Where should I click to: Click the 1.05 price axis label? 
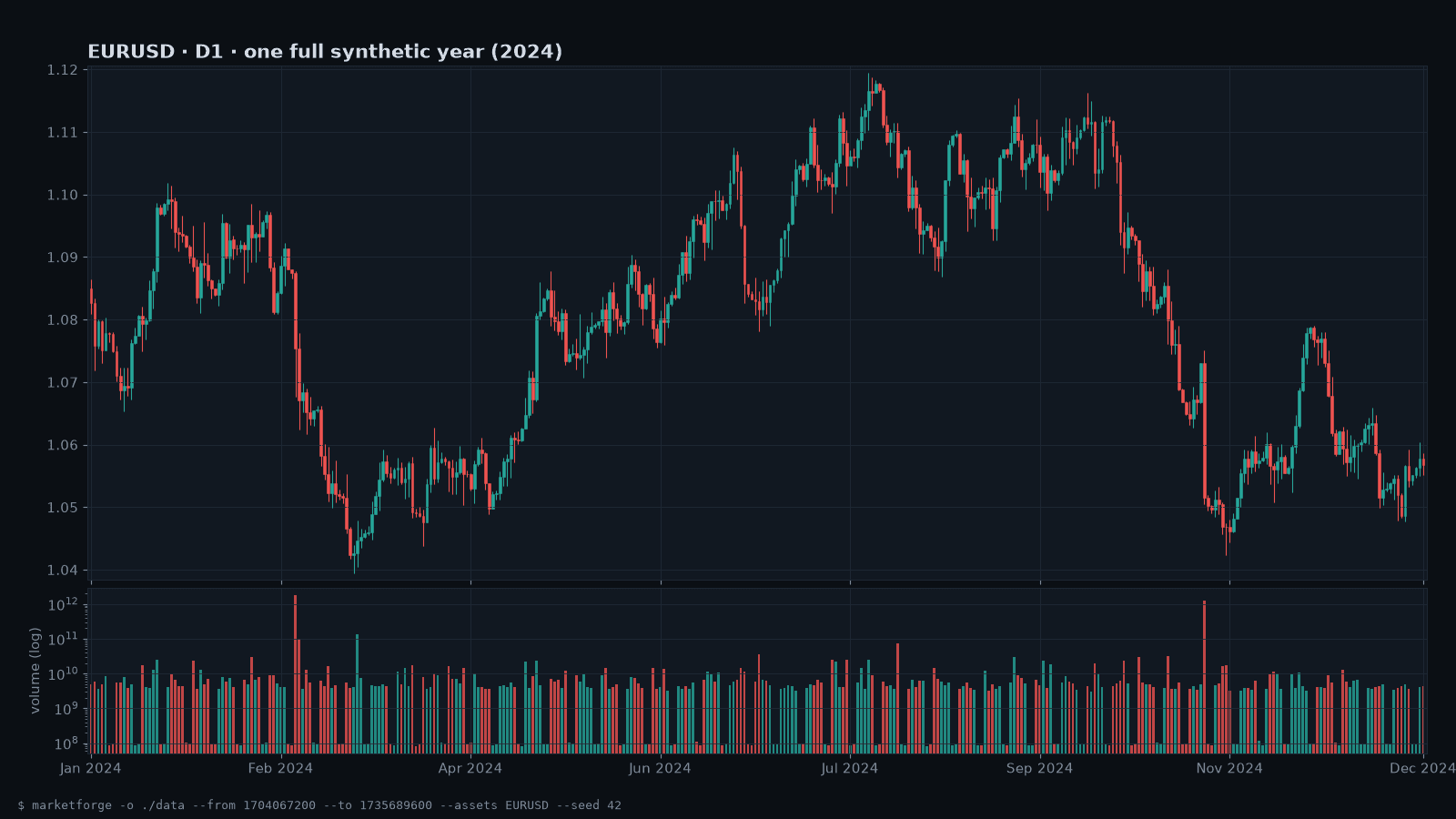pos(63,508)
